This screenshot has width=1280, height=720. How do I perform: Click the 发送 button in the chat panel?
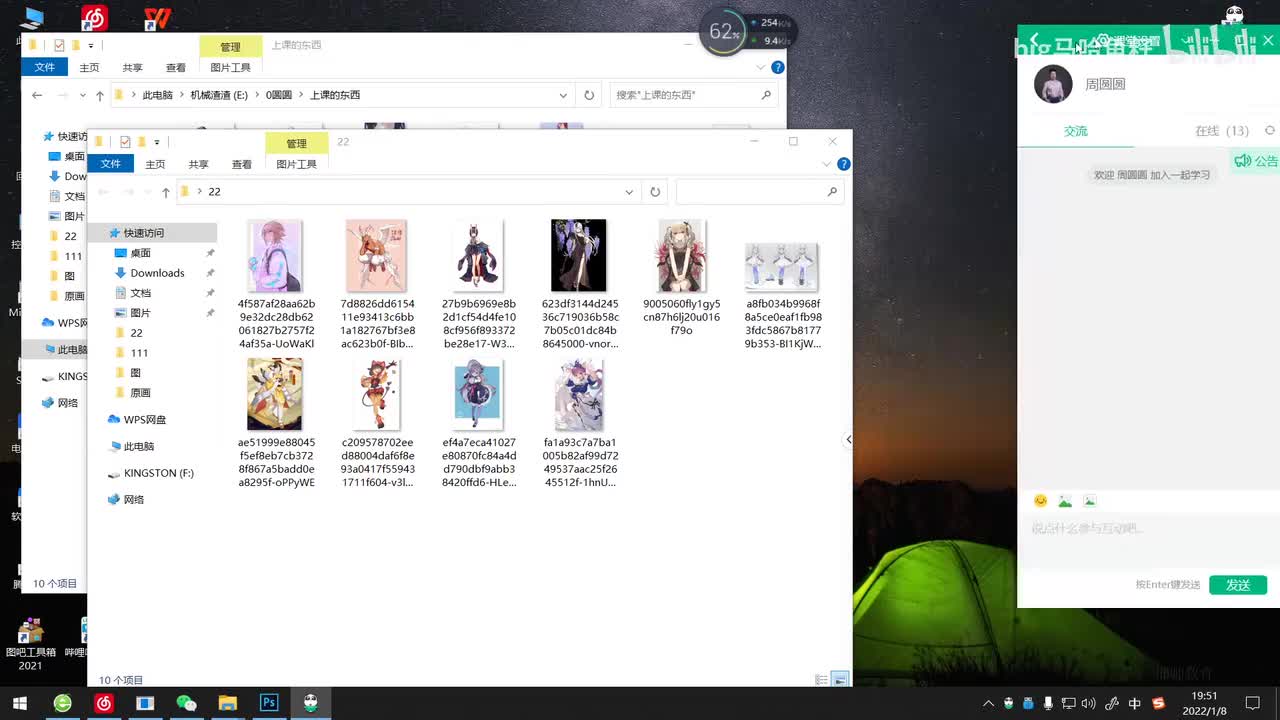pyautogui.click(x=1238, y=585)
